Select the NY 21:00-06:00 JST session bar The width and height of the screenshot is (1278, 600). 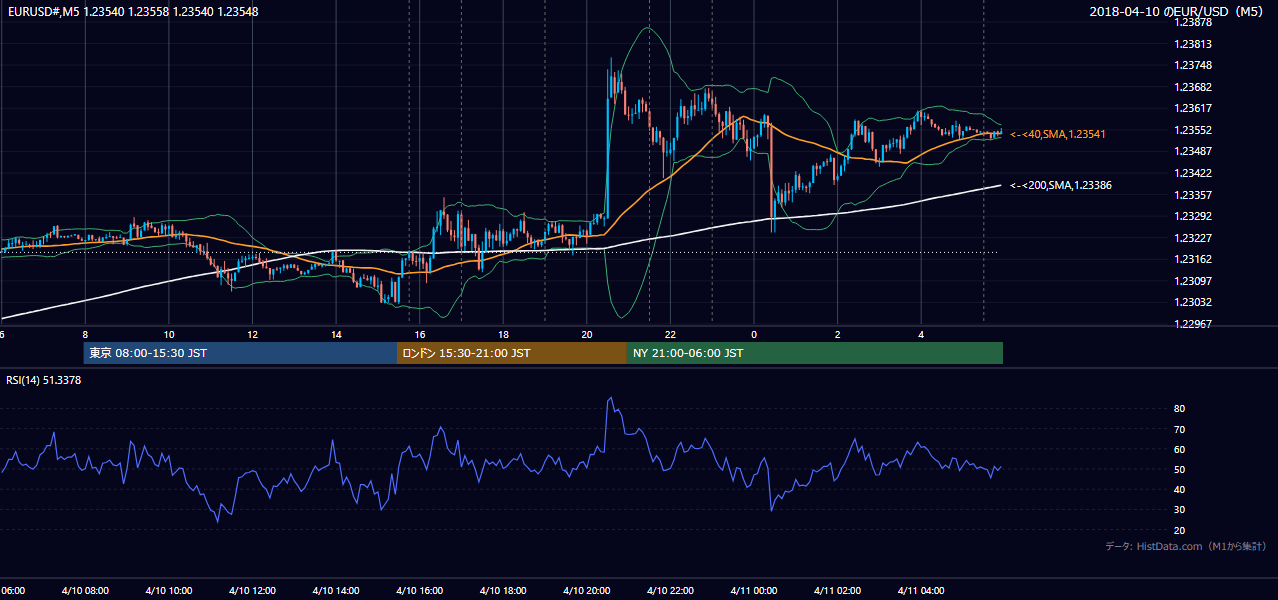click(x=815, y=353)
